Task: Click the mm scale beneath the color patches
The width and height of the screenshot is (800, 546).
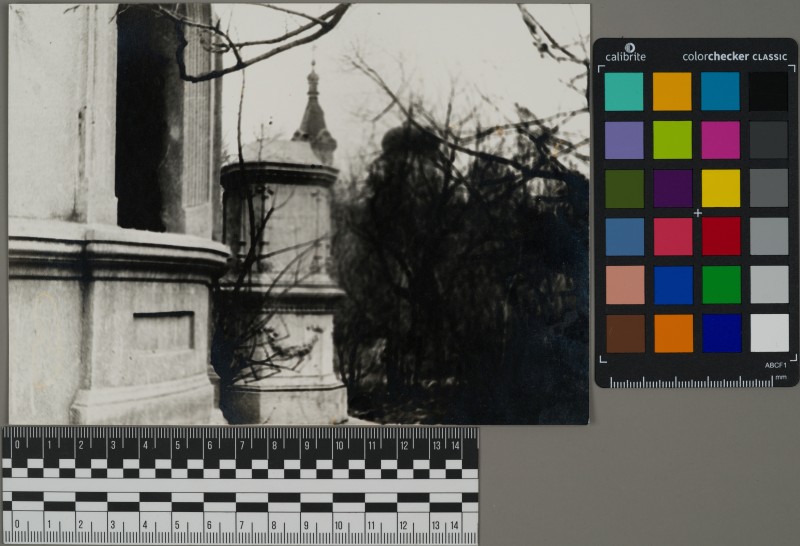Action: pos(697,381)
